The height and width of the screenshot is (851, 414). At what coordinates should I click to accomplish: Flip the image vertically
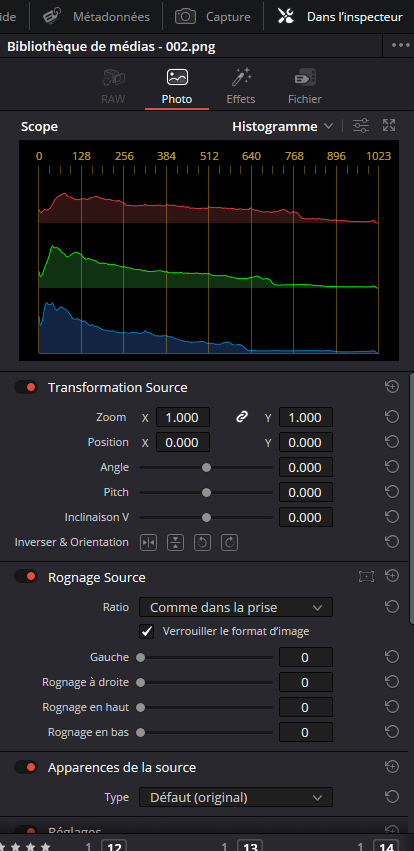(175, 542)
